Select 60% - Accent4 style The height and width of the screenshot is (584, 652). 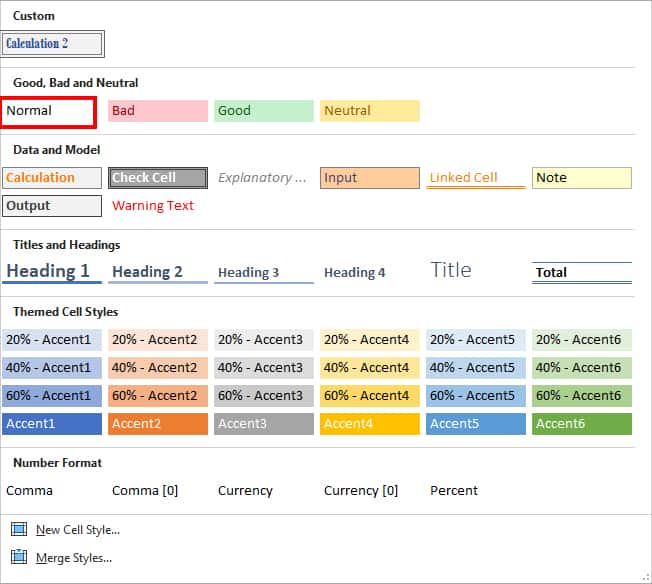(x=370, y=396)
